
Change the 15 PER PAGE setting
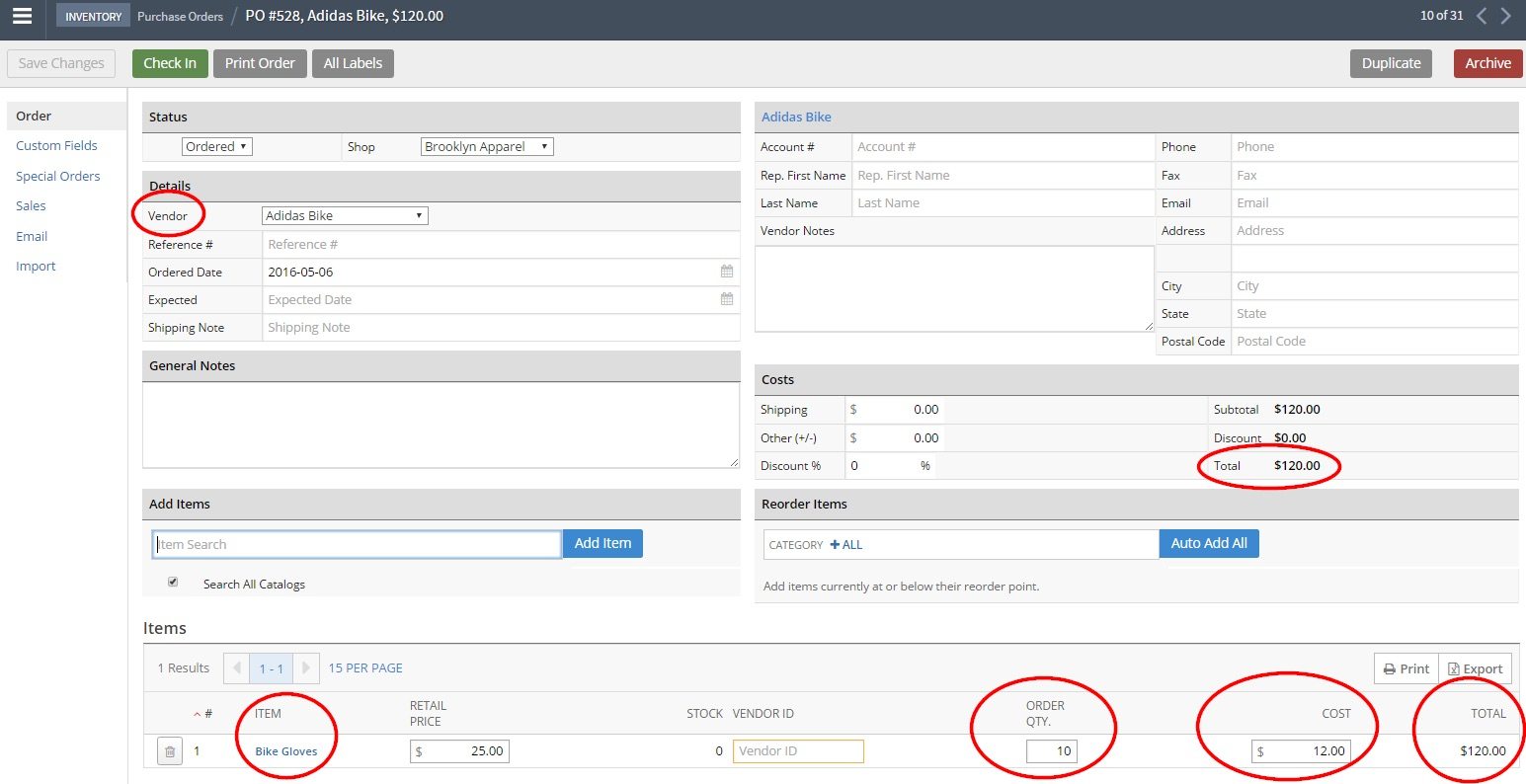pyautogui.click(x=365, y=668)
